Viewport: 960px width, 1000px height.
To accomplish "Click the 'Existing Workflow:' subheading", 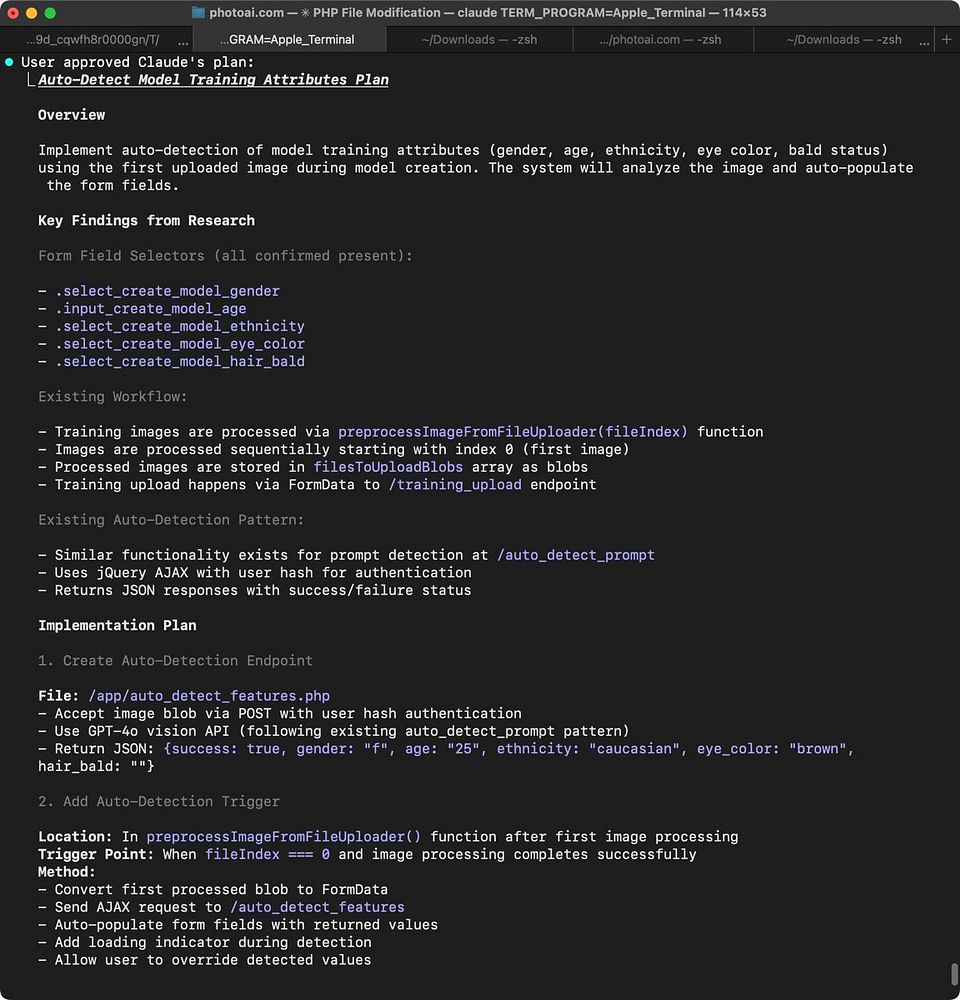I will tap(112, 397).
